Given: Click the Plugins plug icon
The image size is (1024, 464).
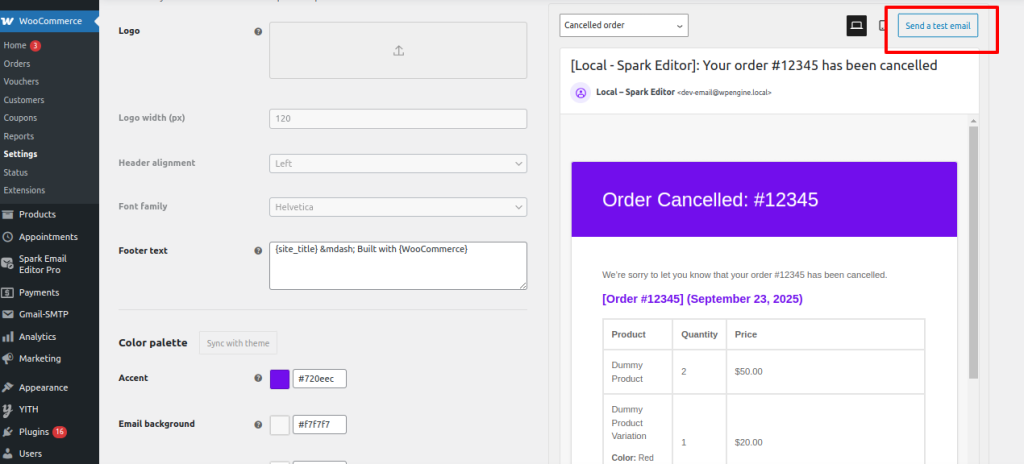Looking at the screenshot, I should [8, 432].
